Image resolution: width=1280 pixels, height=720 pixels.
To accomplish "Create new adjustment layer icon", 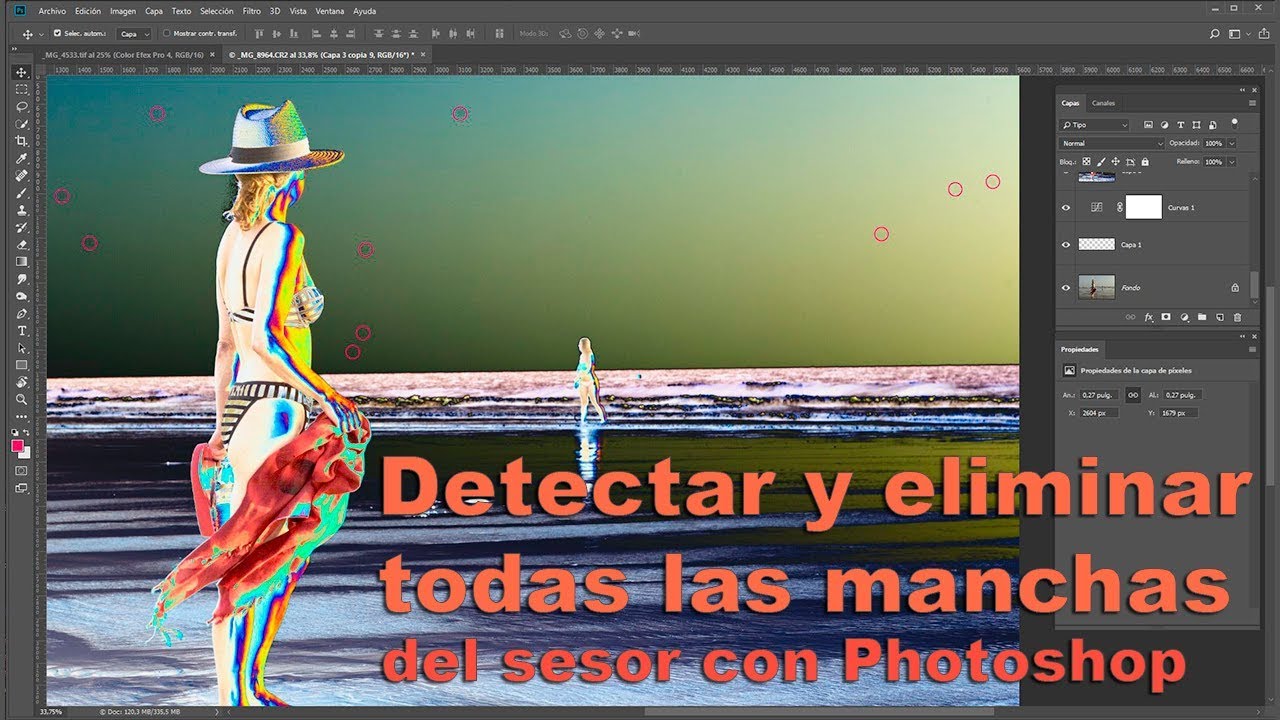I will [x=1184, y=317].
